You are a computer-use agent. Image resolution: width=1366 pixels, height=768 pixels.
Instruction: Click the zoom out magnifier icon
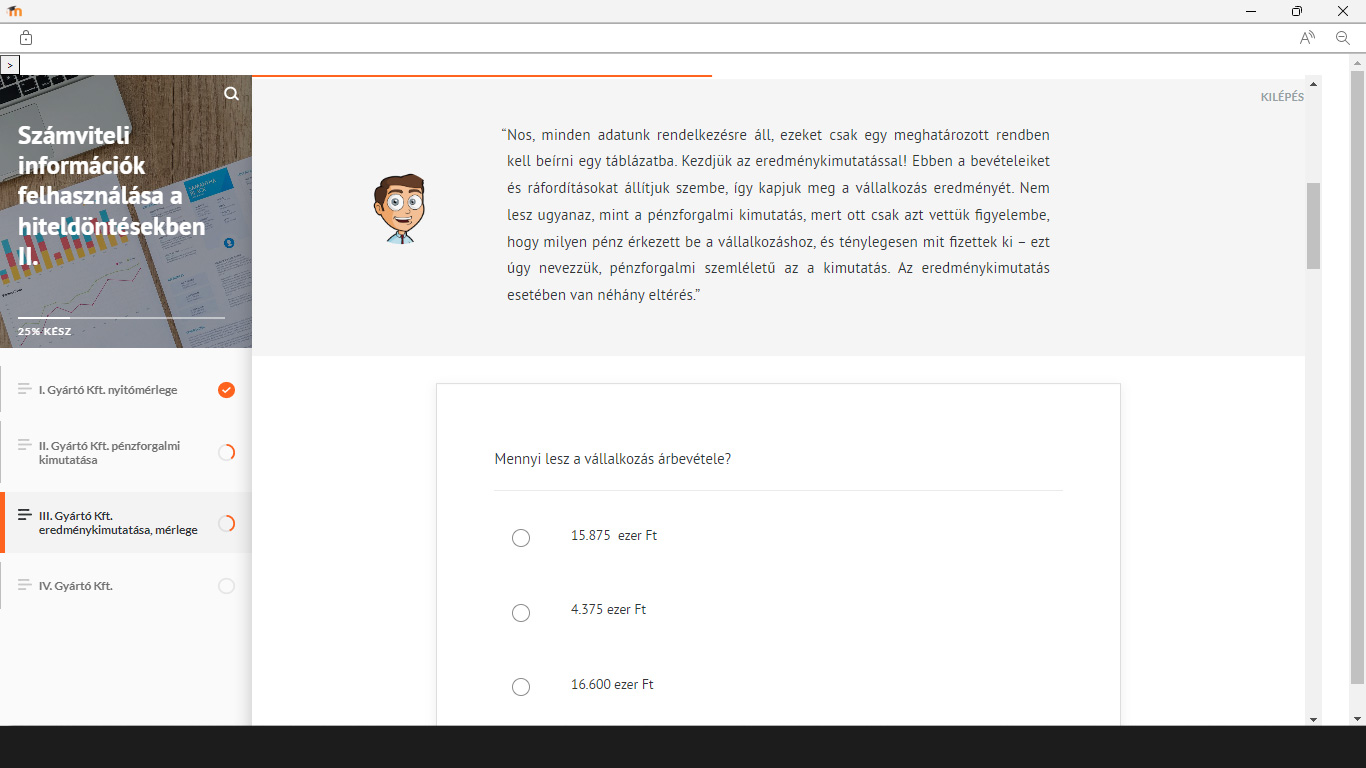click(x=1343, y=38)
